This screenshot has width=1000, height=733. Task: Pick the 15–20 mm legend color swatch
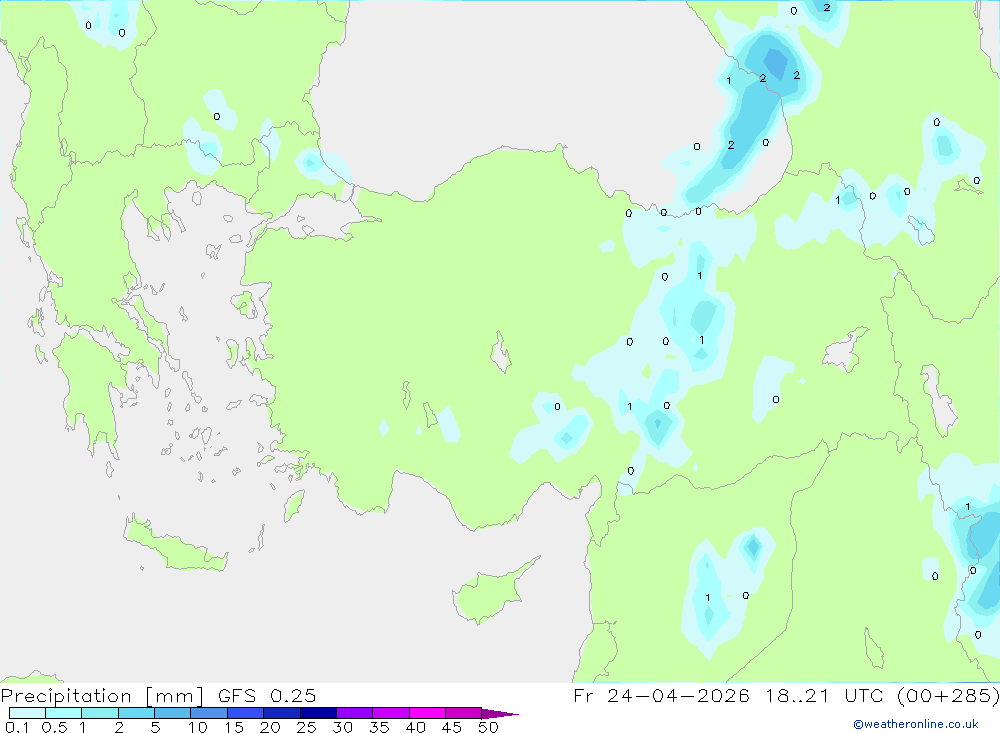coord(245,713)
